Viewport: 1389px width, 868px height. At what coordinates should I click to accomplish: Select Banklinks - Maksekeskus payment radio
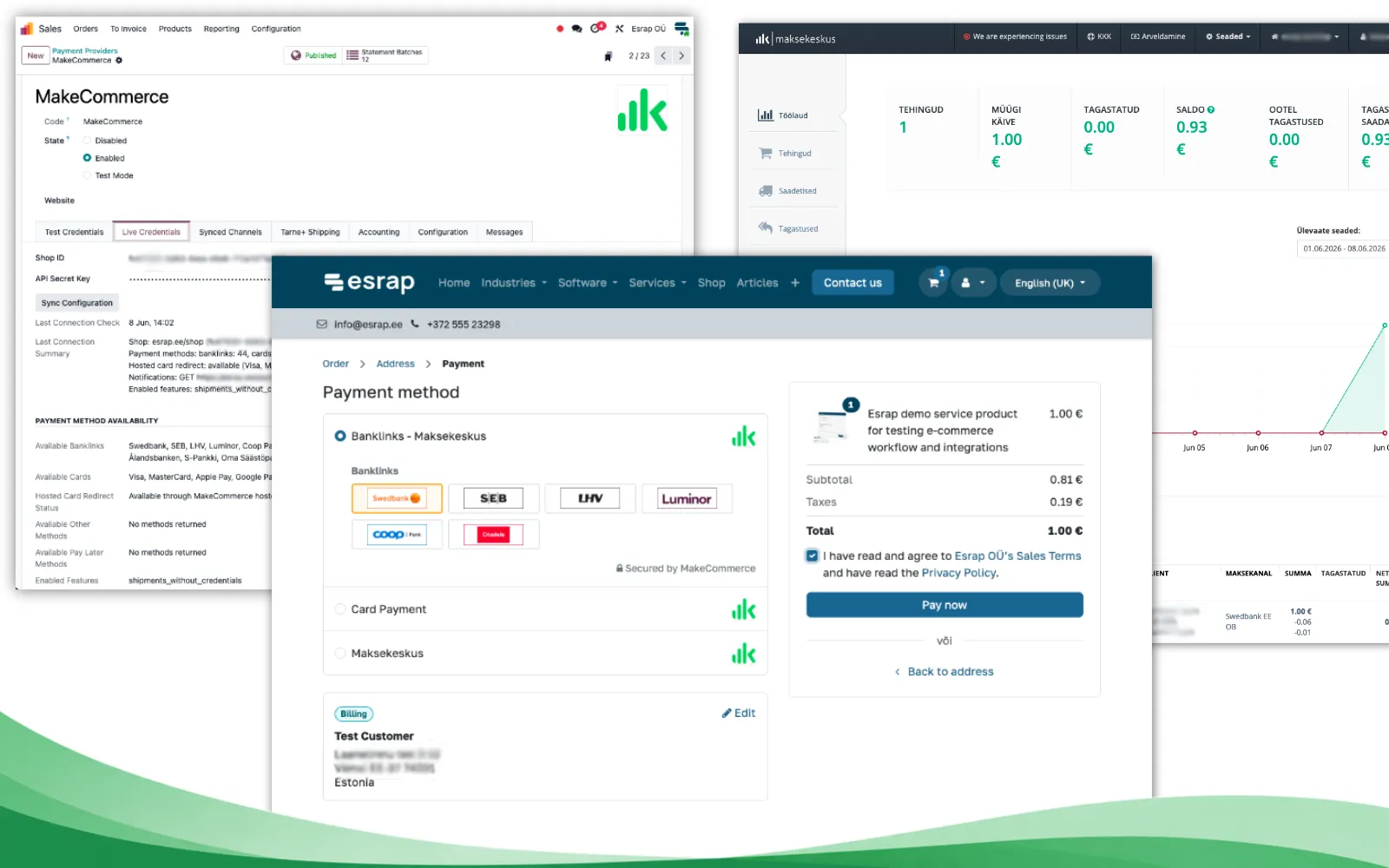tap(340, 436)
